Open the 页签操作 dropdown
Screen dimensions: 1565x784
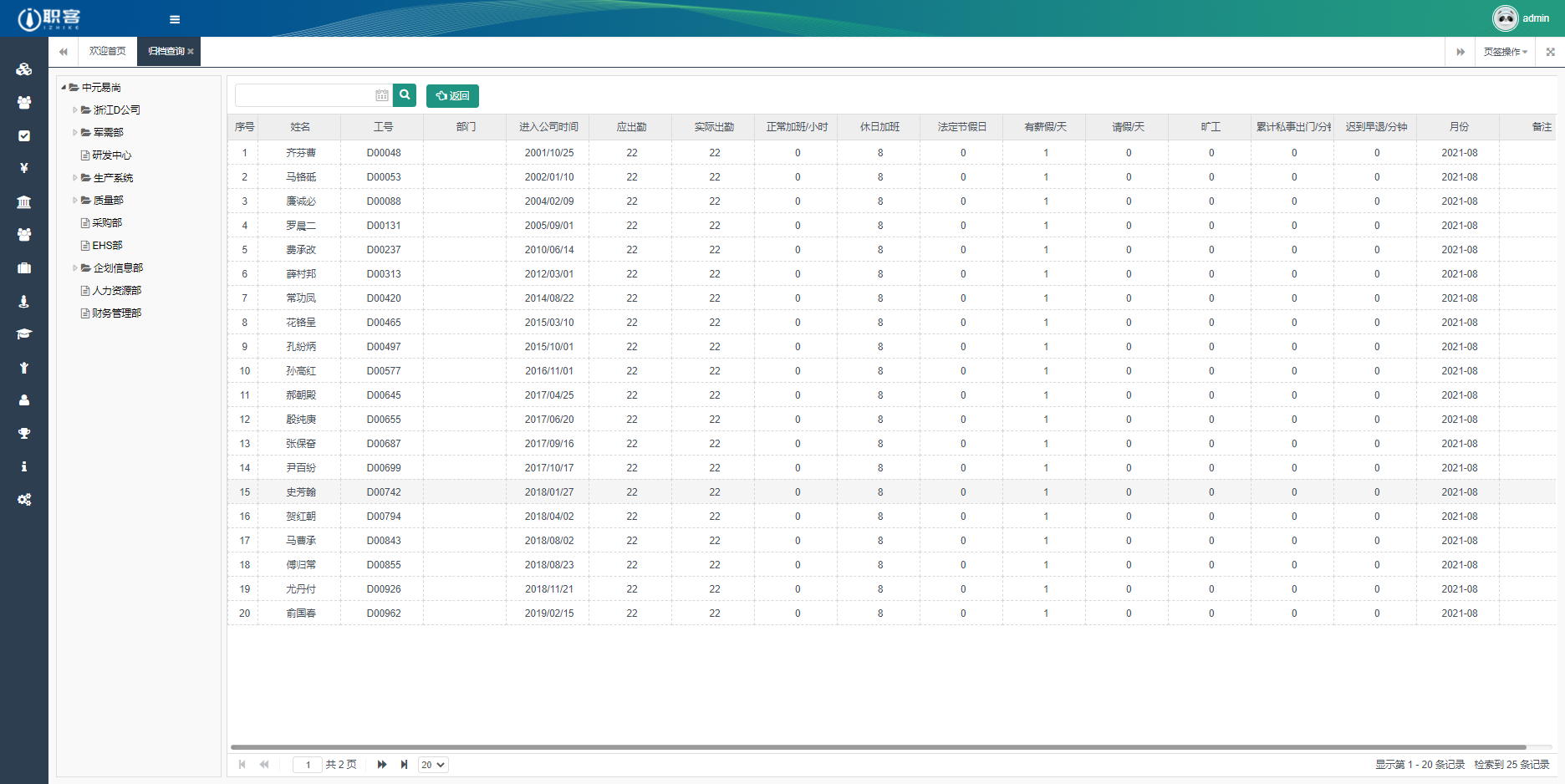(1506, 52)
